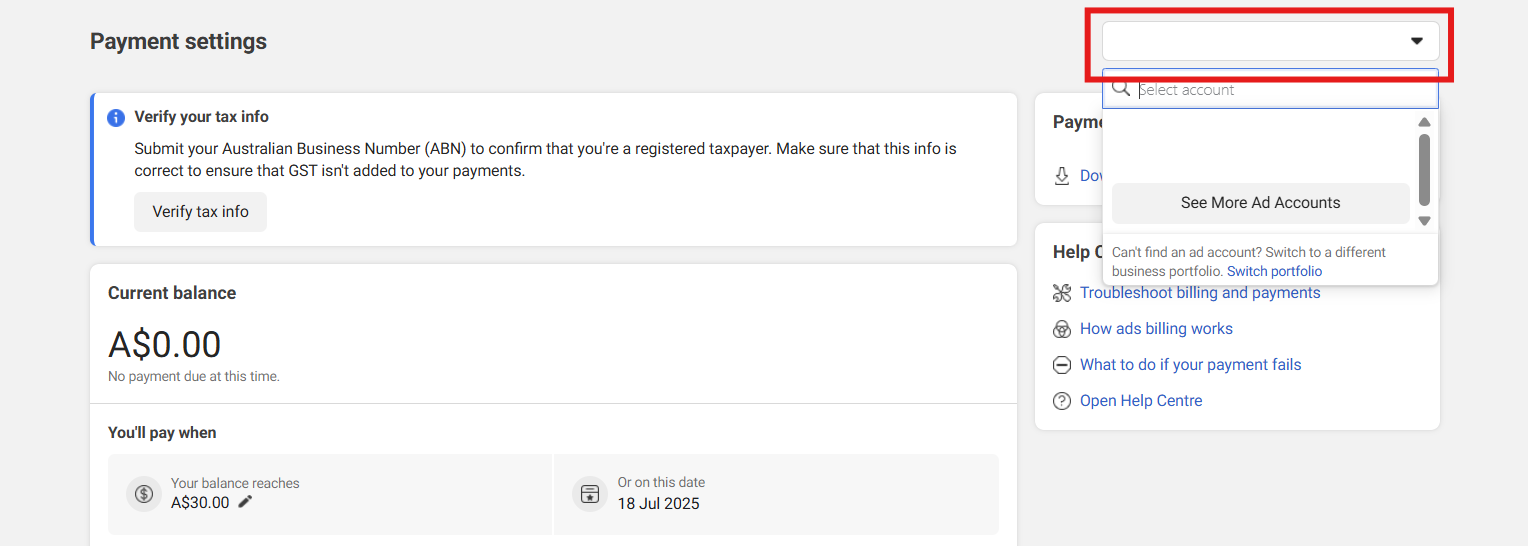Follow the Switch portfolio link
This screenshot has height=546, width=1528.
(1274, 271)
